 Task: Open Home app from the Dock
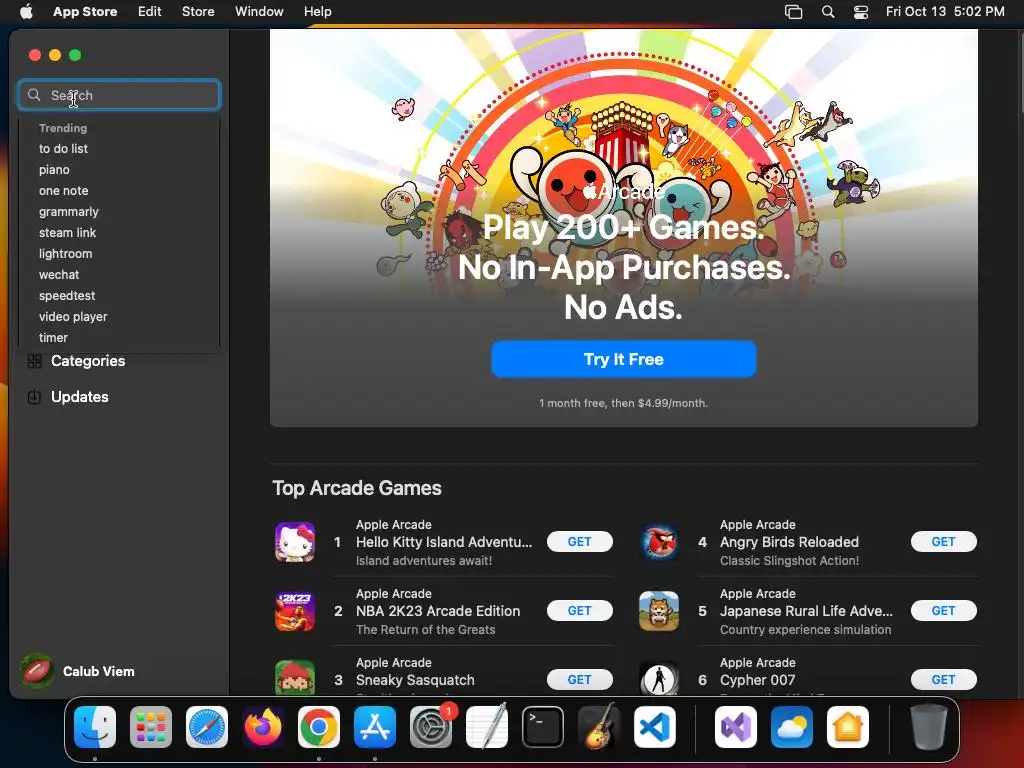tap(848, 727)
